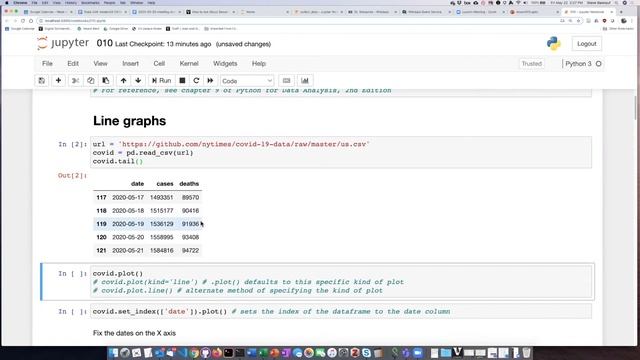Click the Out[2] output prompt
This screenshot has width=640, height=360.
pos(72,176)
